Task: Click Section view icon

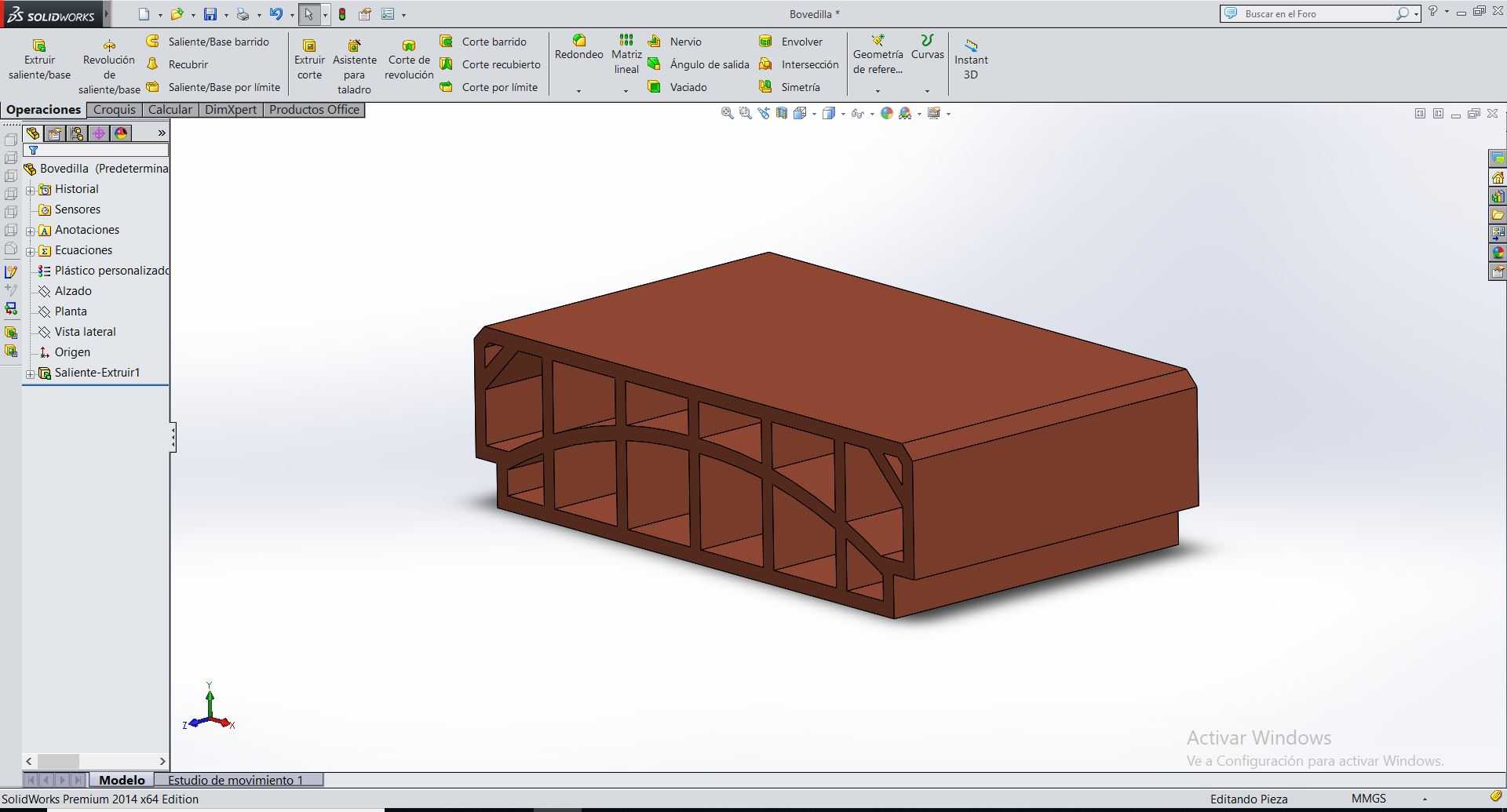Action: [x=782, y=114]
